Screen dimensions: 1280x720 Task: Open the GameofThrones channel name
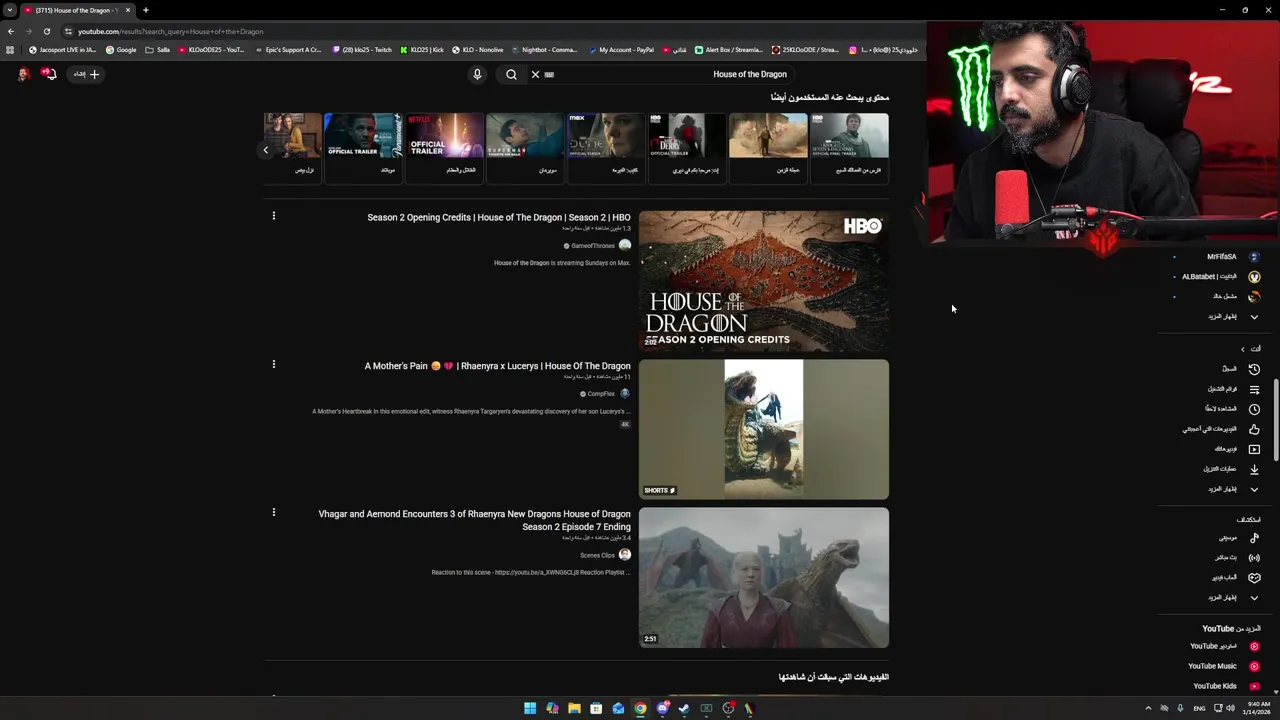pos(593,246)
